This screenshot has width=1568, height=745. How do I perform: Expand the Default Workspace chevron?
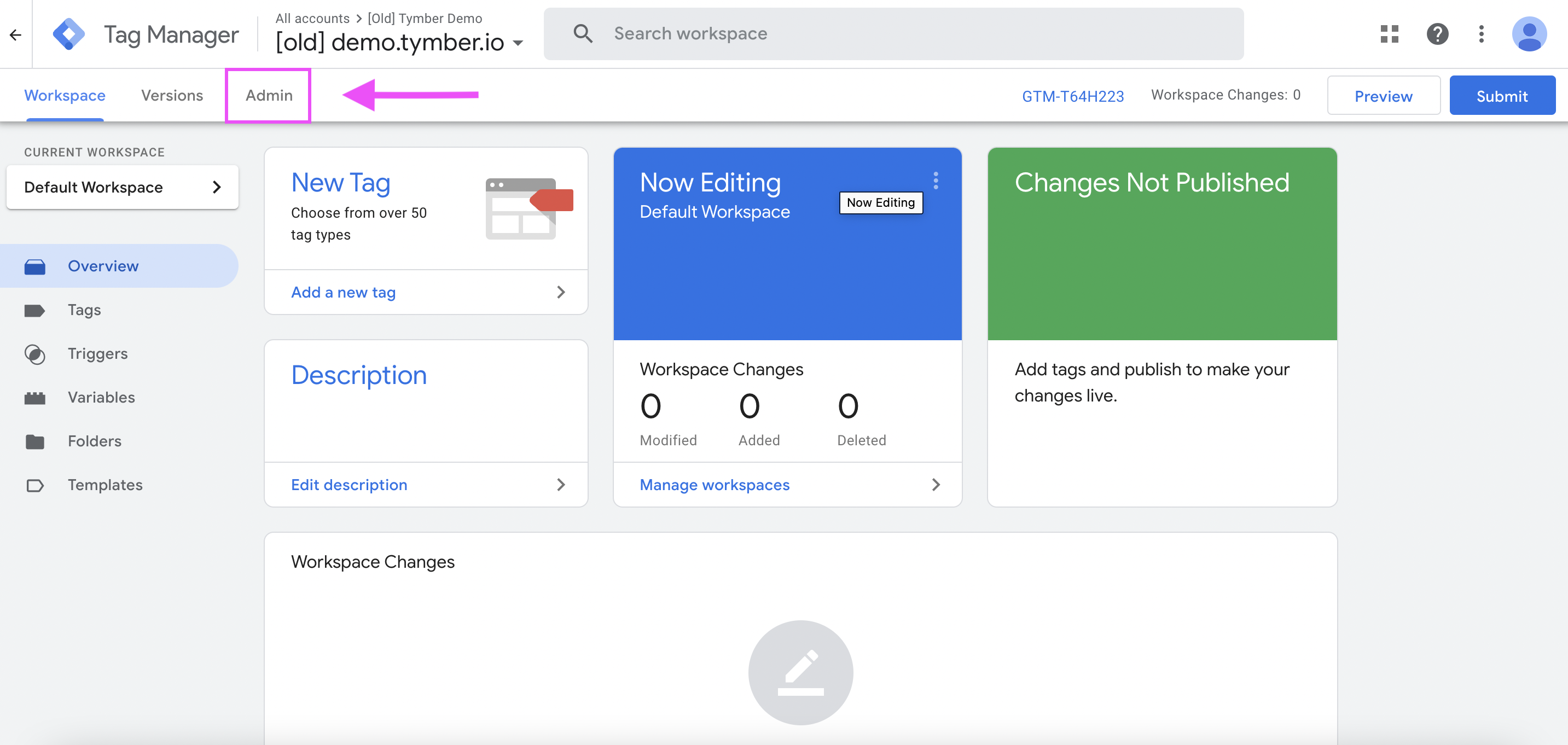[217, 188]
